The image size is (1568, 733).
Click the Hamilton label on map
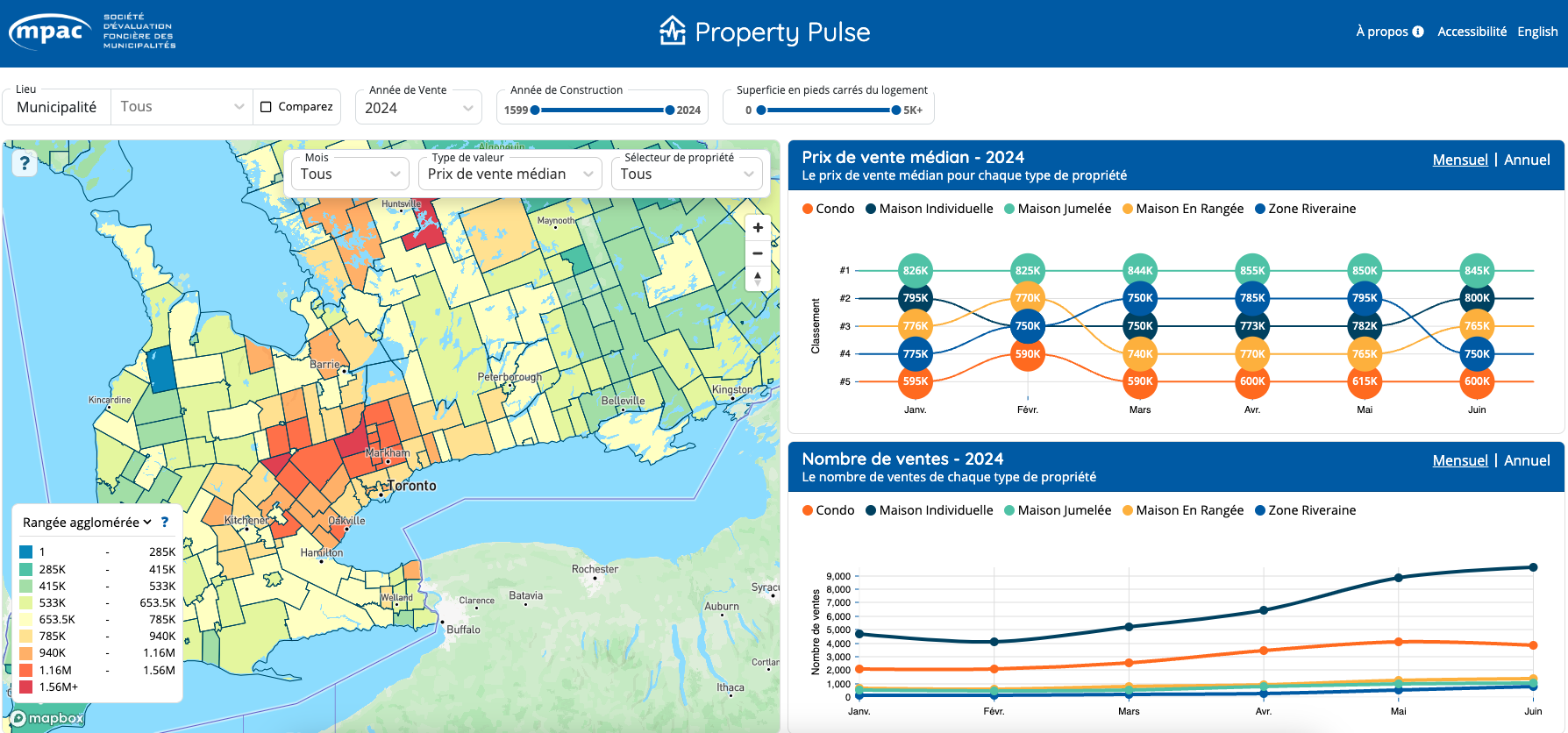pyautogui.click(x=322, y=552)
